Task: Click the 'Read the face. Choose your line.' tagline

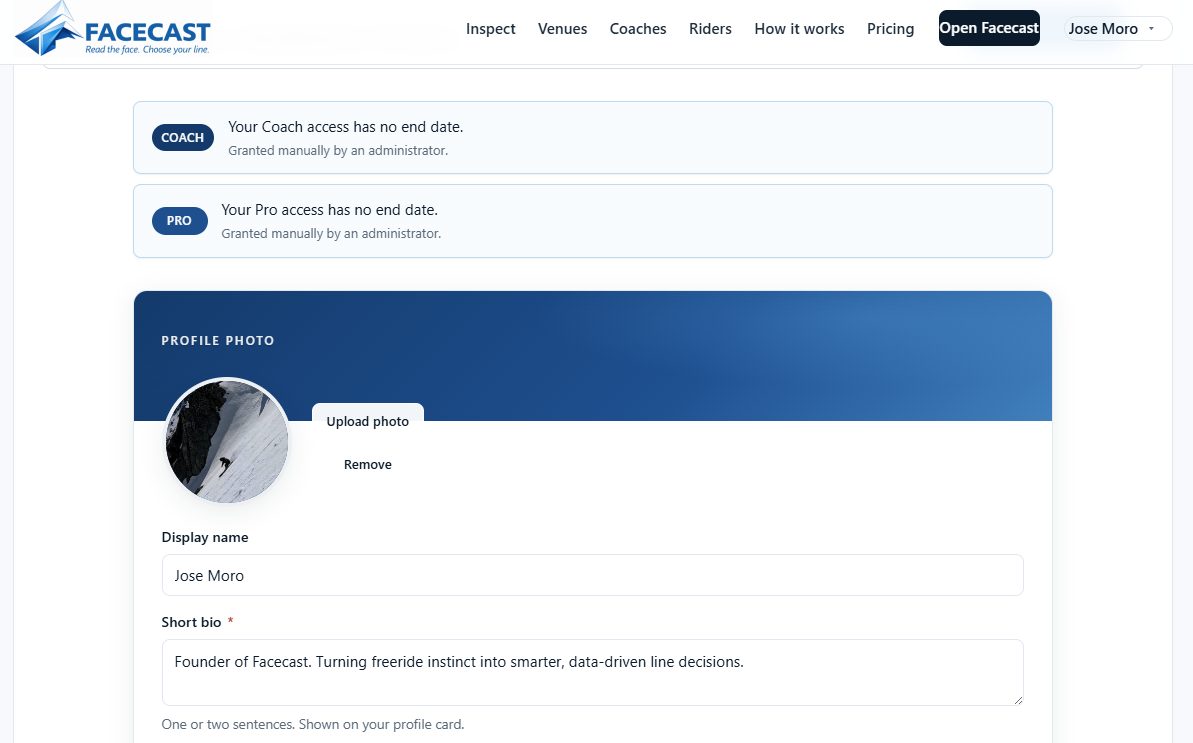Action: [x=147, y=49]
